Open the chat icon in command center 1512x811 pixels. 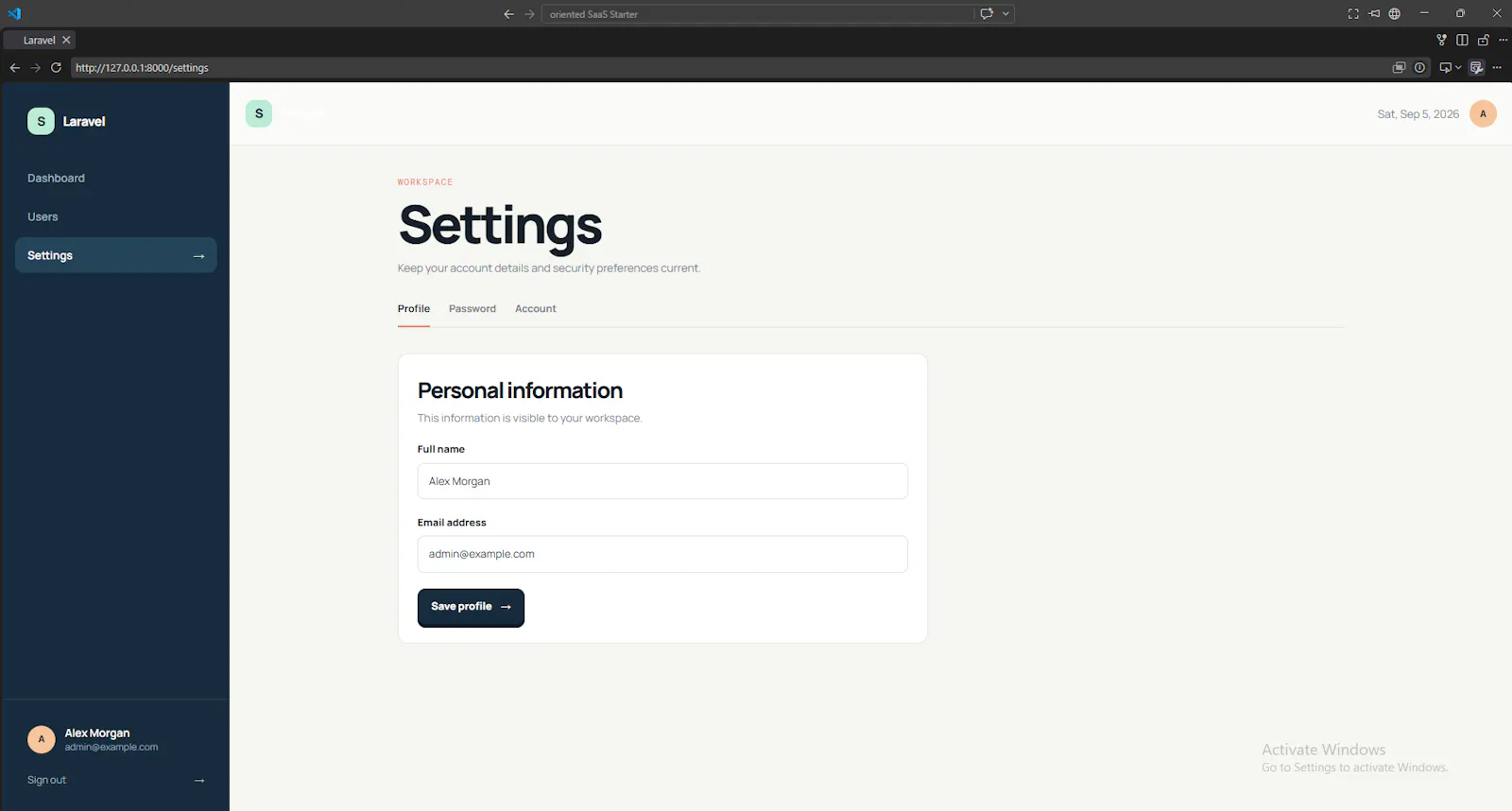(x=987, y=14)
